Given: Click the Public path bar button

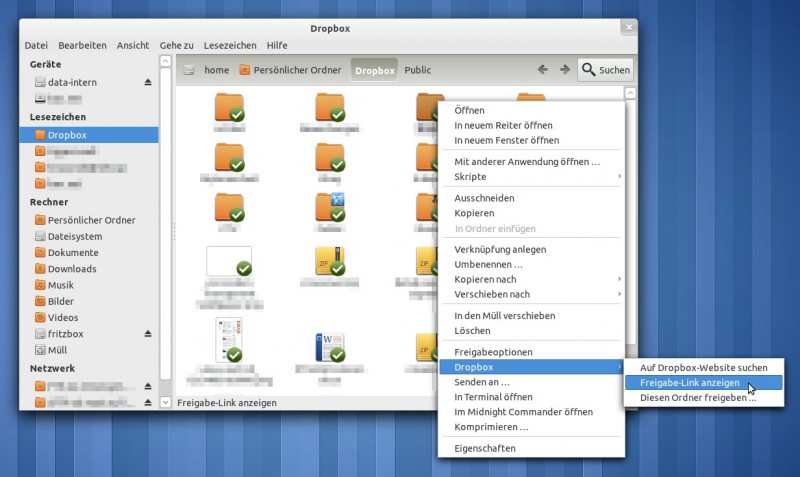Looking at the screenshot, I should pyautogui.click(x=418, y=70).
